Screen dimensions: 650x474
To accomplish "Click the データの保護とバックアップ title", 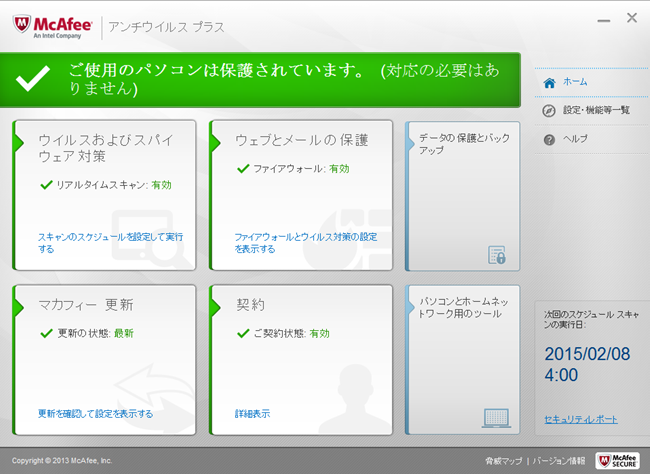I will [x=464, y=143].
